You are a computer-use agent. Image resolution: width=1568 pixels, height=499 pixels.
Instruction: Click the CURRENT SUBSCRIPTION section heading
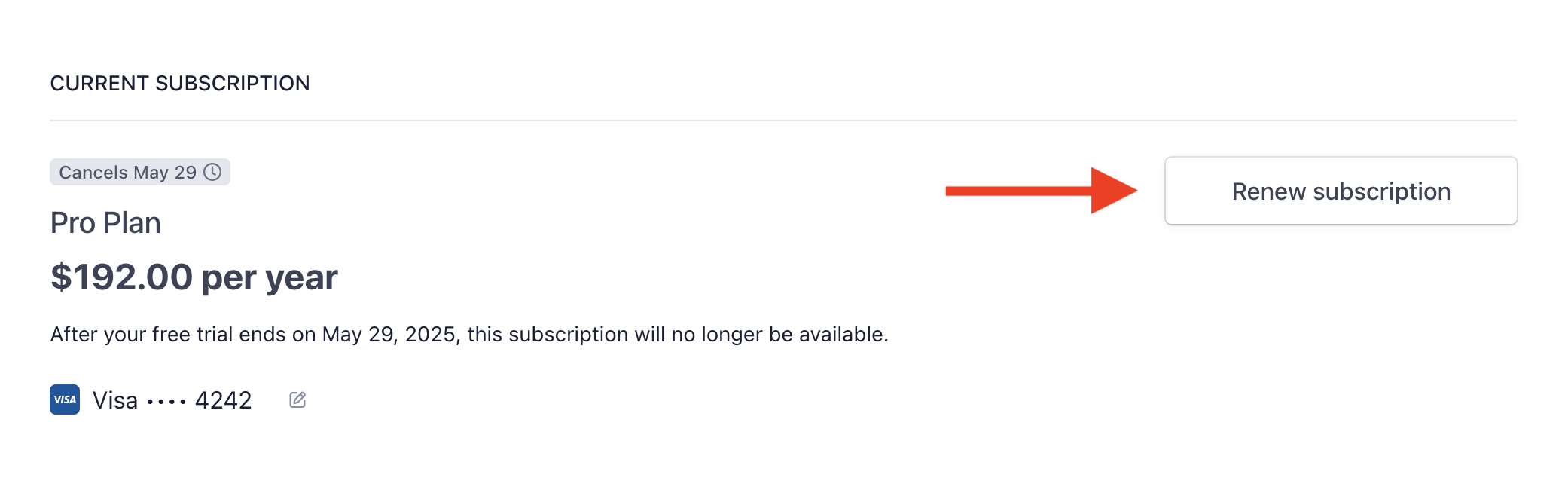[181, 83]
